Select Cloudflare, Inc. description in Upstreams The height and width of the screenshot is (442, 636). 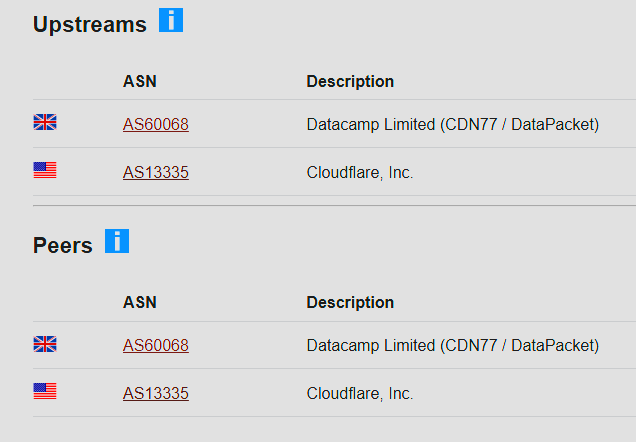tap(360, 172)
